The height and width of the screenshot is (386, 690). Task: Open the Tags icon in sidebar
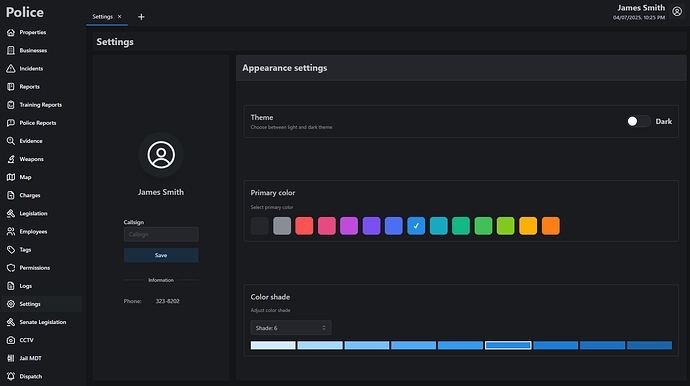[x=11, y=250]
